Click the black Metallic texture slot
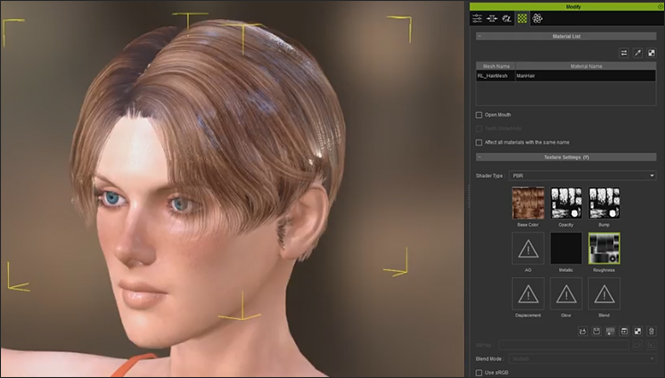 point(566,249)
